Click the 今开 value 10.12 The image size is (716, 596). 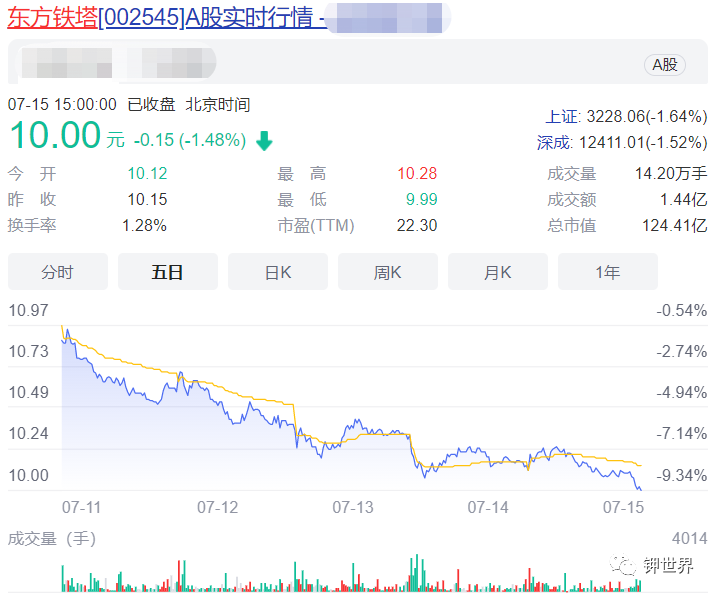(147, 174)
